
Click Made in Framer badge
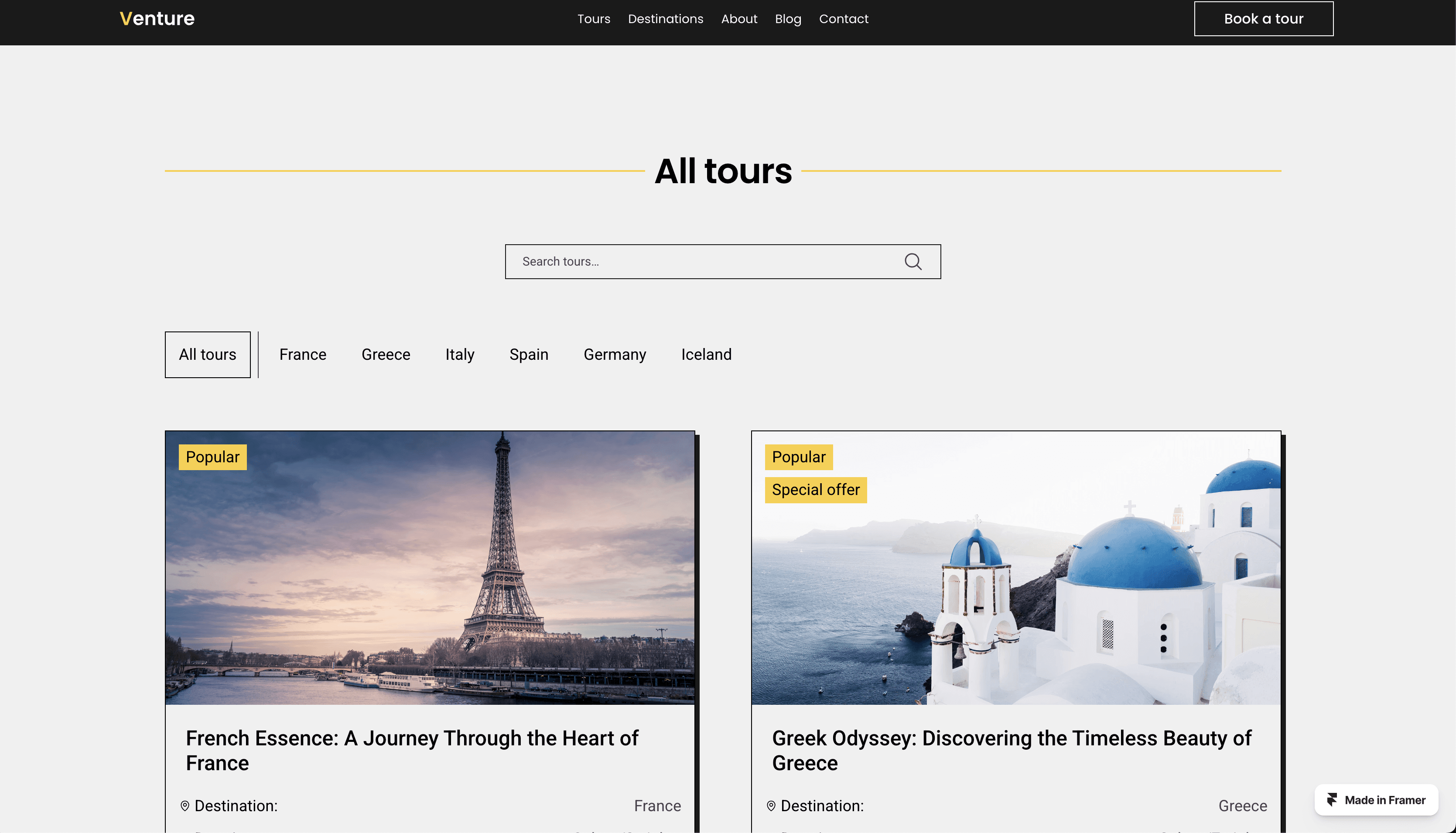(1376, 799)
